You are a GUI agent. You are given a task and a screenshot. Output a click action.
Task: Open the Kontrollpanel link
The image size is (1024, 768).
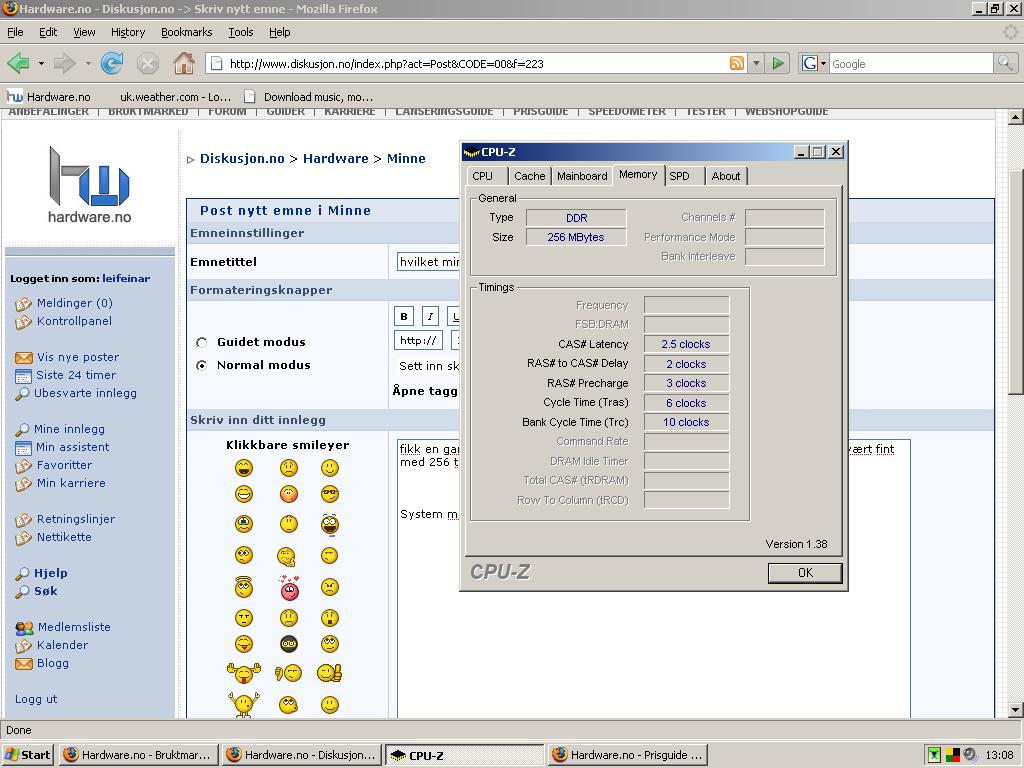click(74, 321)
